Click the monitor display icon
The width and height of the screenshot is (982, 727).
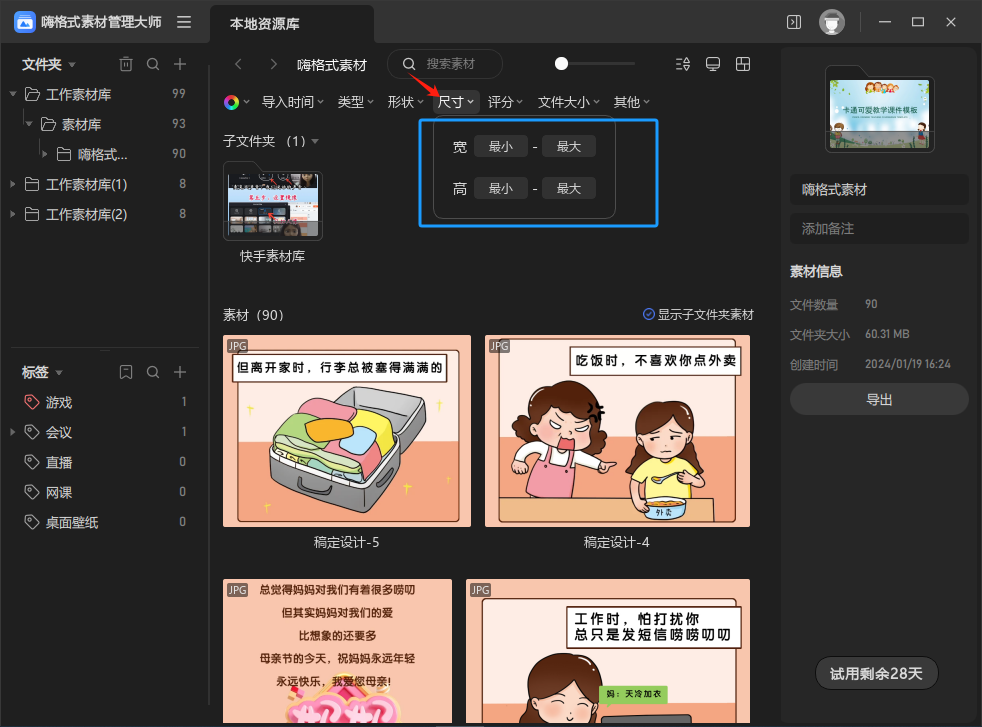click(x=713, y=64)
